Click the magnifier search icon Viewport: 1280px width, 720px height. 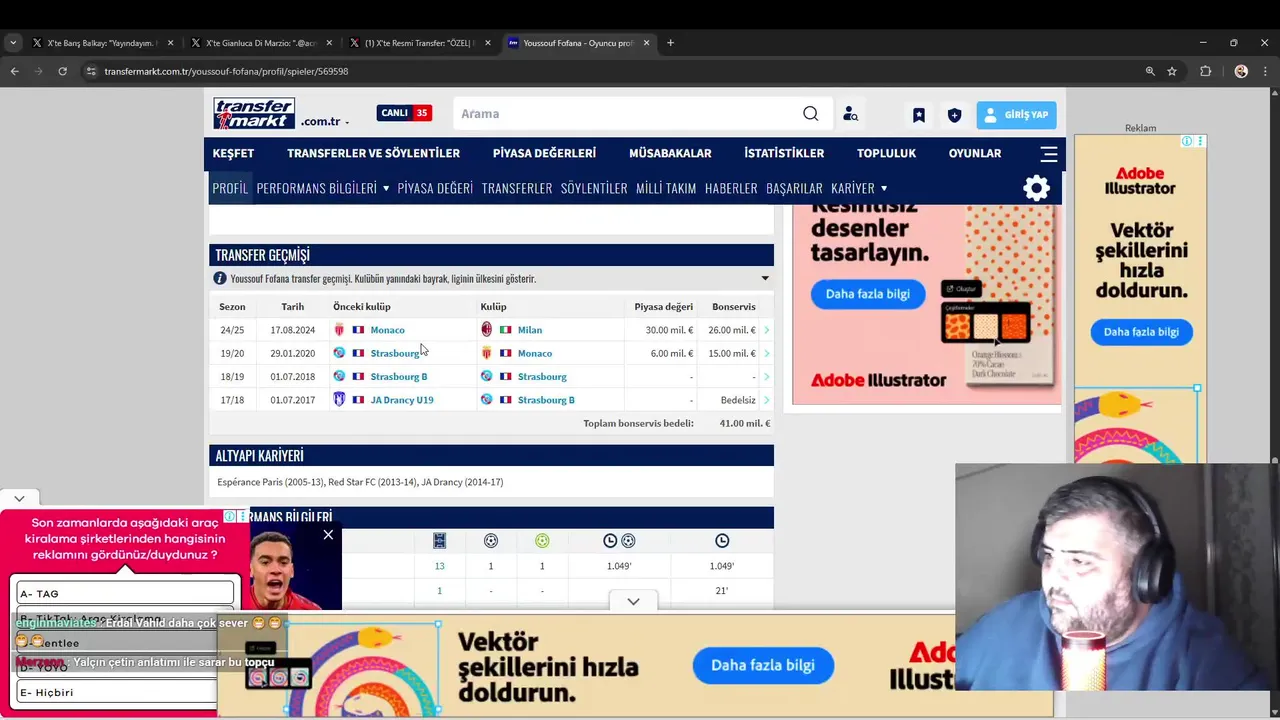(811, 113)
